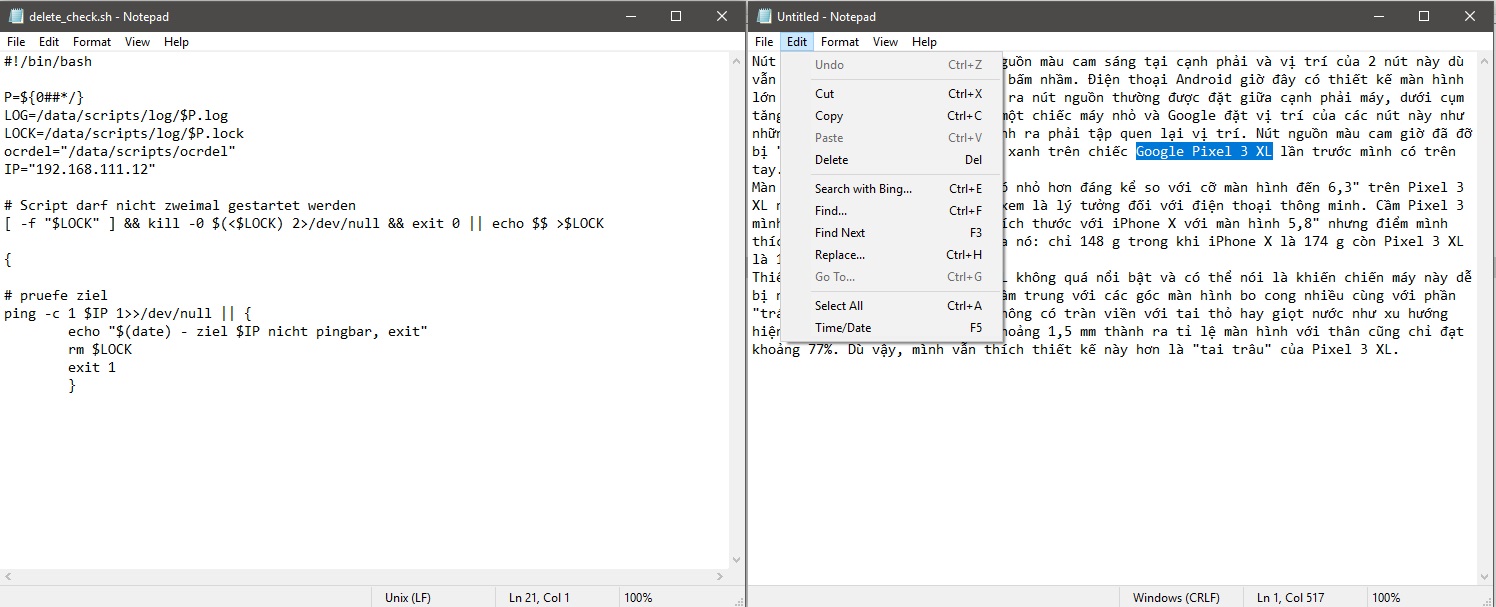Viewport: 1496px width, 607px height.
Task: Choose Copy from the Edit menu
Action: point(892,116)
